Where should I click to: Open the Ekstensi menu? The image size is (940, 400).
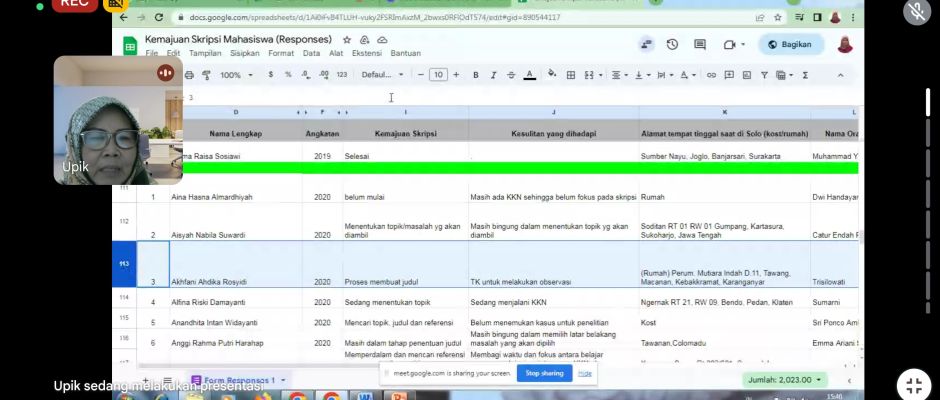point(367,53)
